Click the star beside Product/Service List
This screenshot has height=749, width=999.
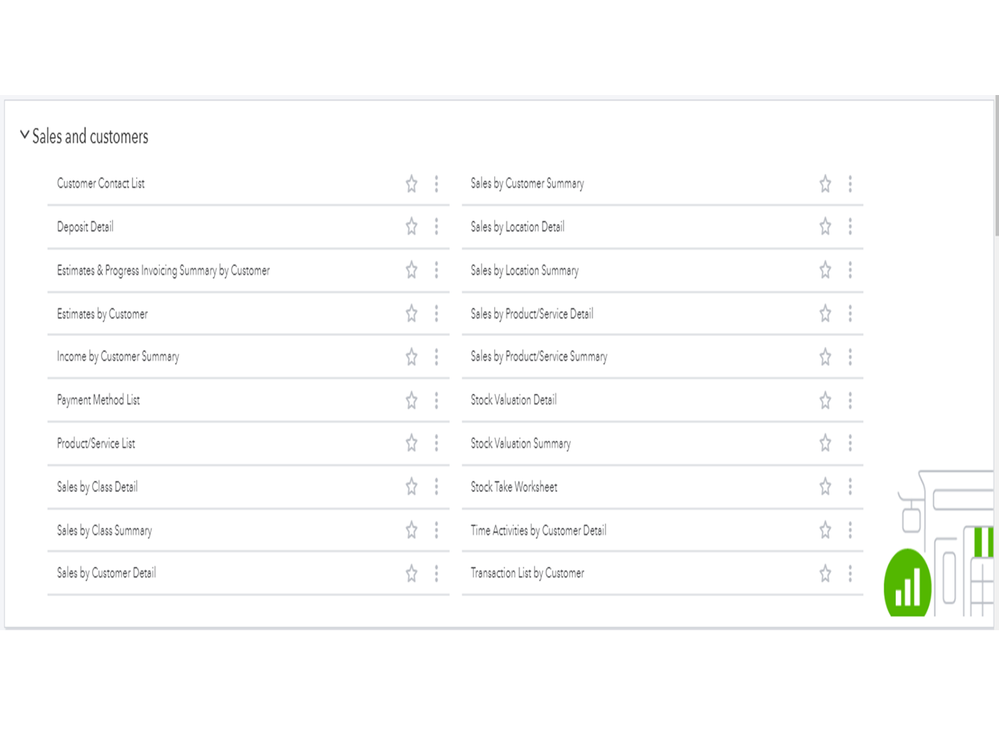click(411, 443)
